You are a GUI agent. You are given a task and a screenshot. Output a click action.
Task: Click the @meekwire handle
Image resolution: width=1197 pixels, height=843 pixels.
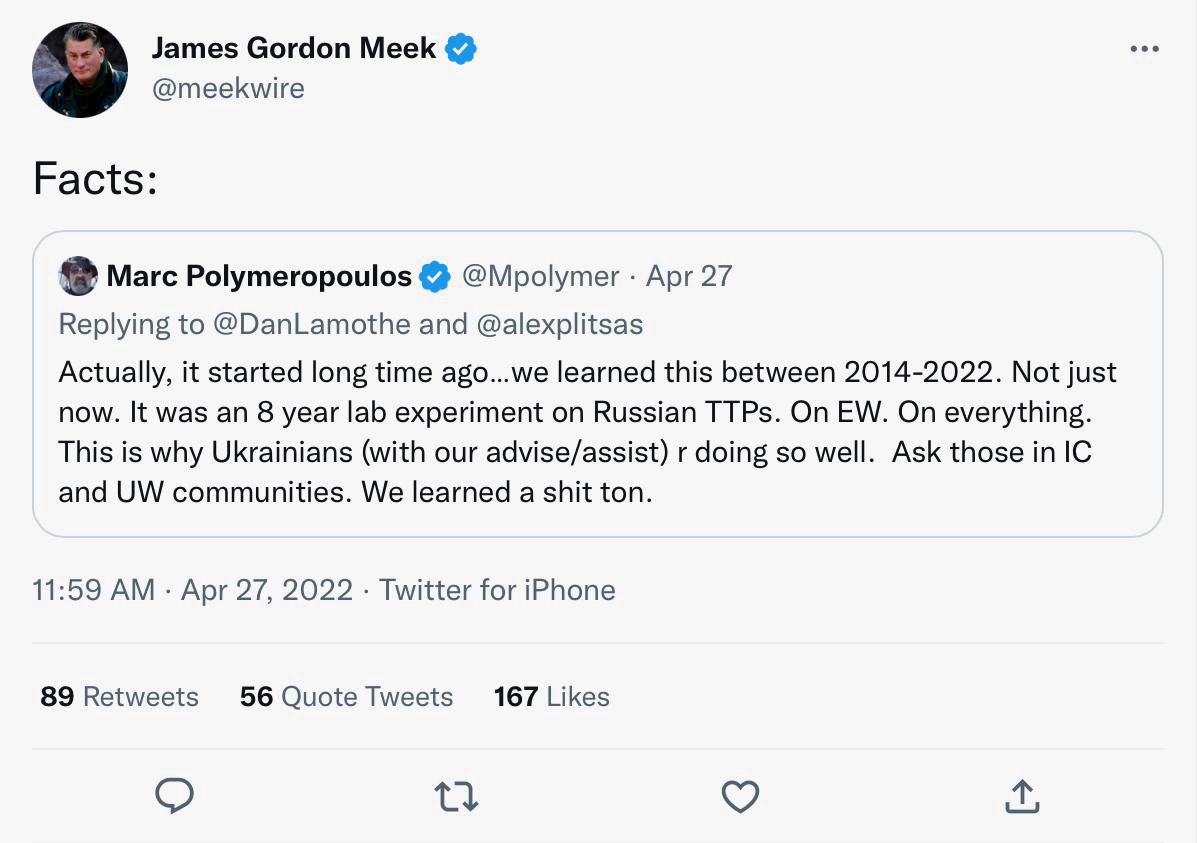click(x=228, y=88)
